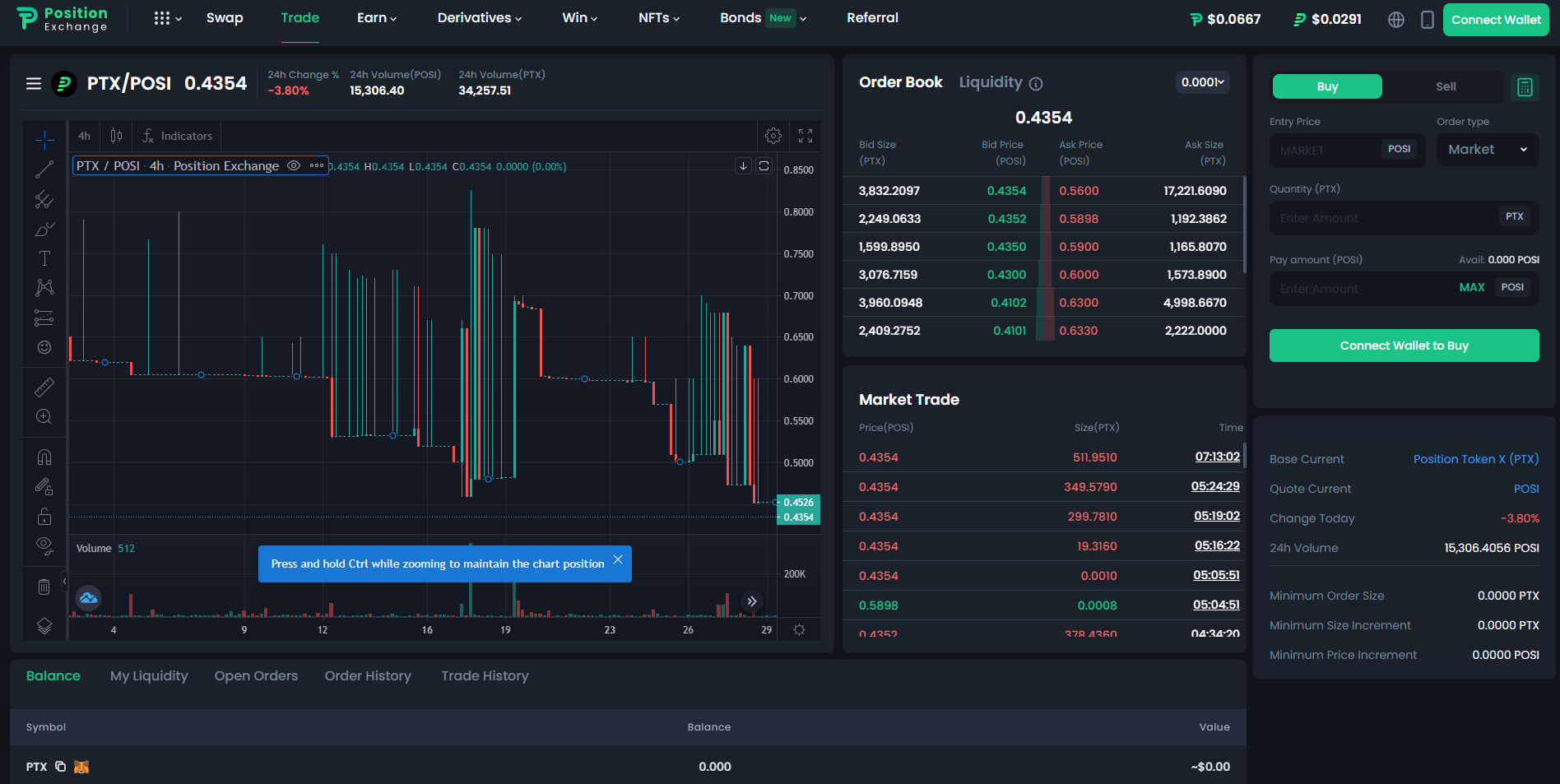The height and width of the screenshot is (784, 1560).
Task: Click the square legend toggle button
Action: [x=764, y=166]
